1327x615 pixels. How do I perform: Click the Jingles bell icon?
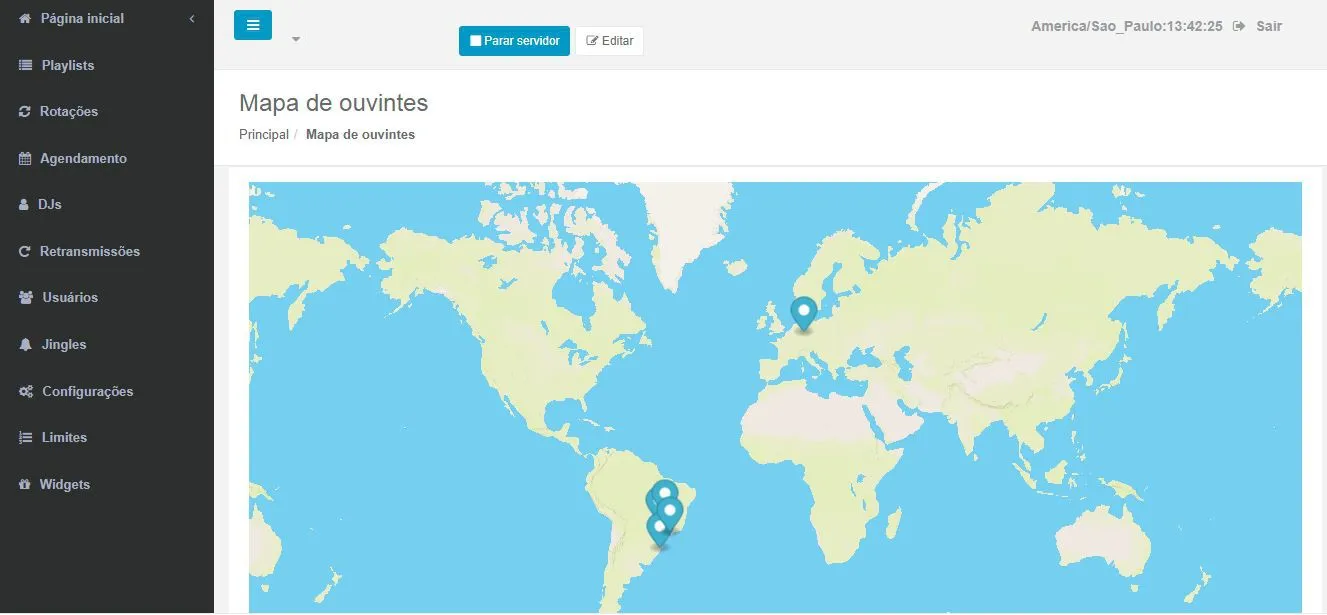pos(26,345)
